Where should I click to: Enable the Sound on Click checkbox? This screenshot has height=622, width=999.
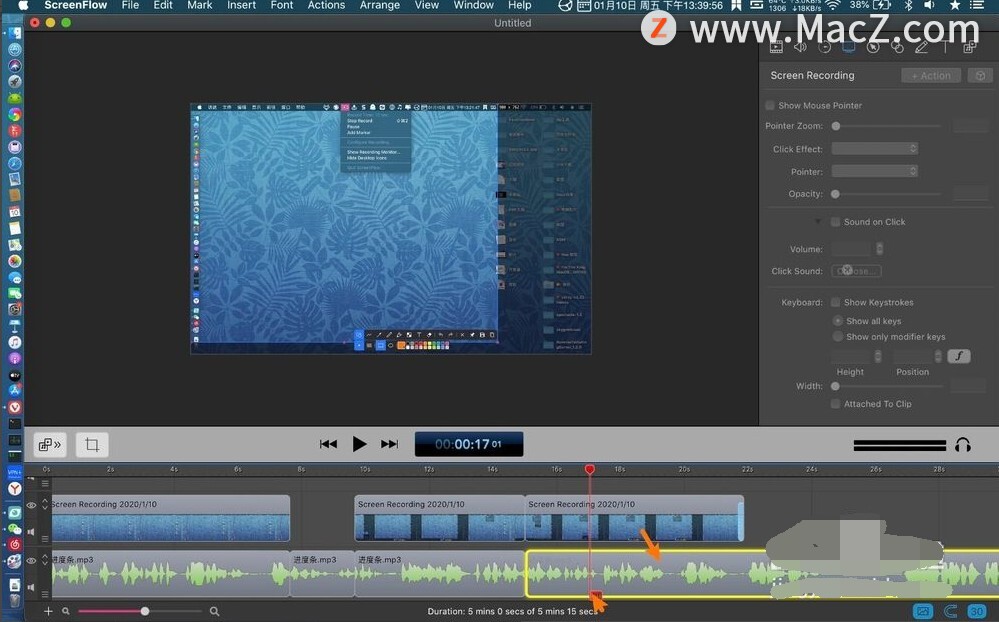(835, 222)
